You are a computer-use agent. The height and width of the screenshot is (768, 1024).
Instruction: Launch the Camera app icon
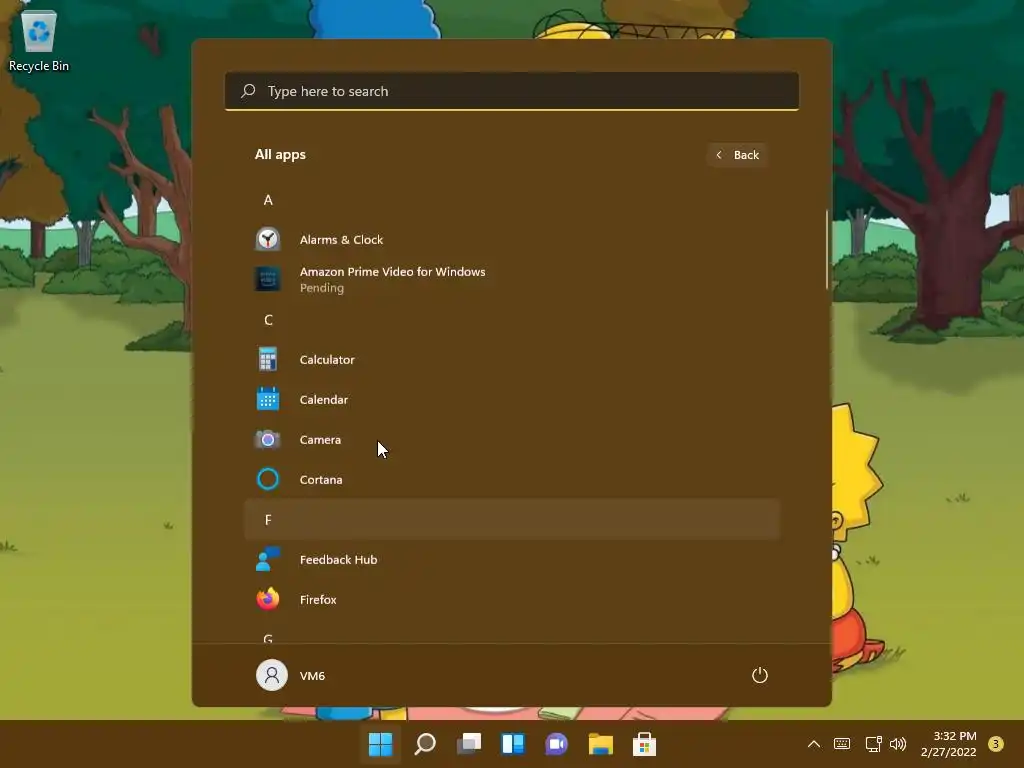click(x=268, y=440)
